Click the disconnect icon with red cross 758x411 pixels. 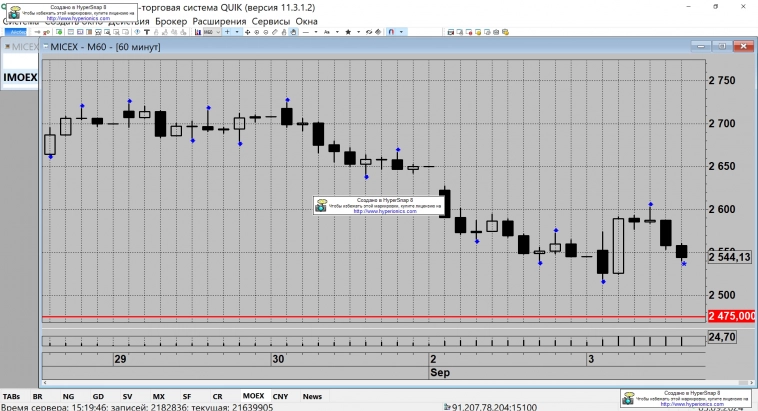[46, 32]
